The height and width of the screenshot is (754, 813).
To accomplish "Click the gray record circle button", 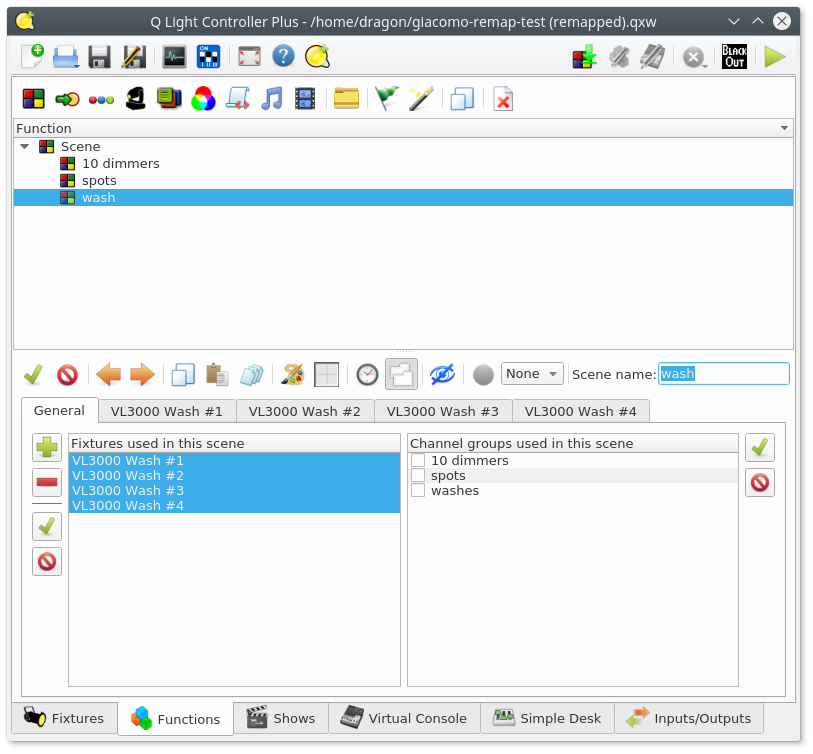I will (483, 375).
